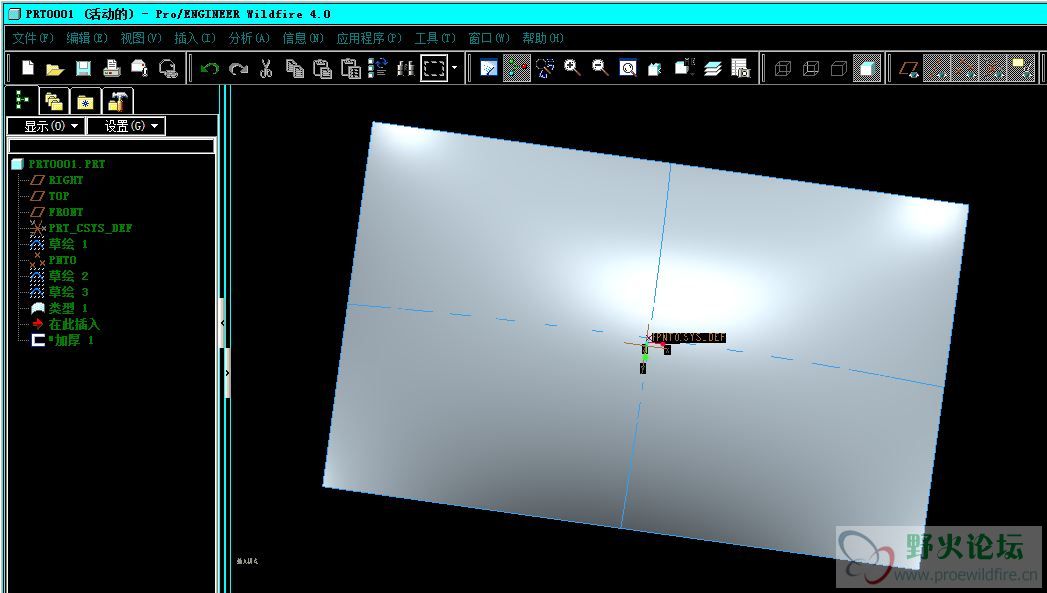The width and height of the screenshot is (1047, 593).
Task: Select PRT_CSYS_DEF in the tree
Action: (x=90, y=228)
